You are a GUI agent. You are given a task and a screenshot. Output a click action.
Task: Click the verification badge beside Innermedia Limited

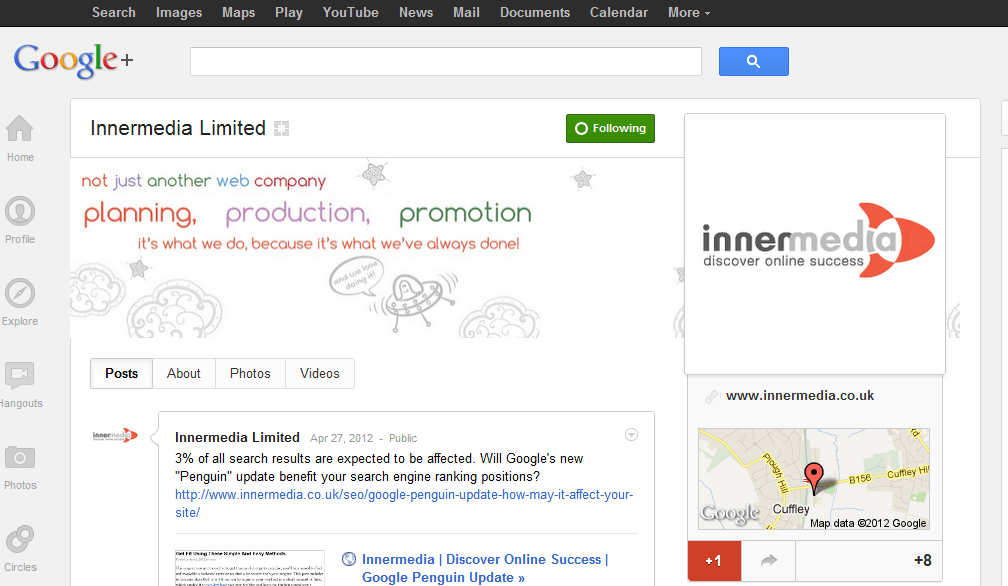pyautogui.click(x=281, y=129)
